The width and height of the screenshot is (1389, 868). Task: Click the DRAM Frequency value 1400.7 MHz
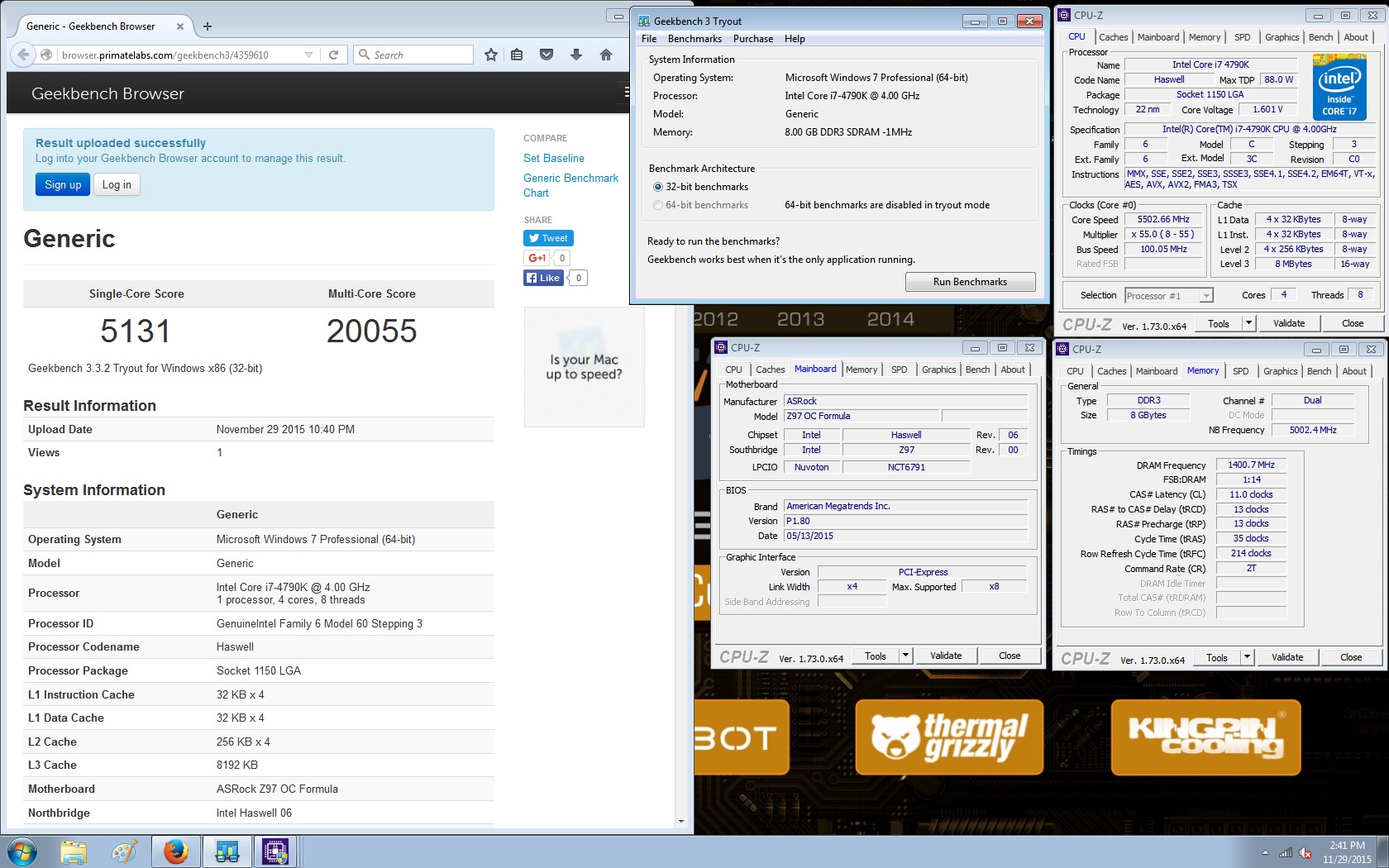click(1251, 465)
